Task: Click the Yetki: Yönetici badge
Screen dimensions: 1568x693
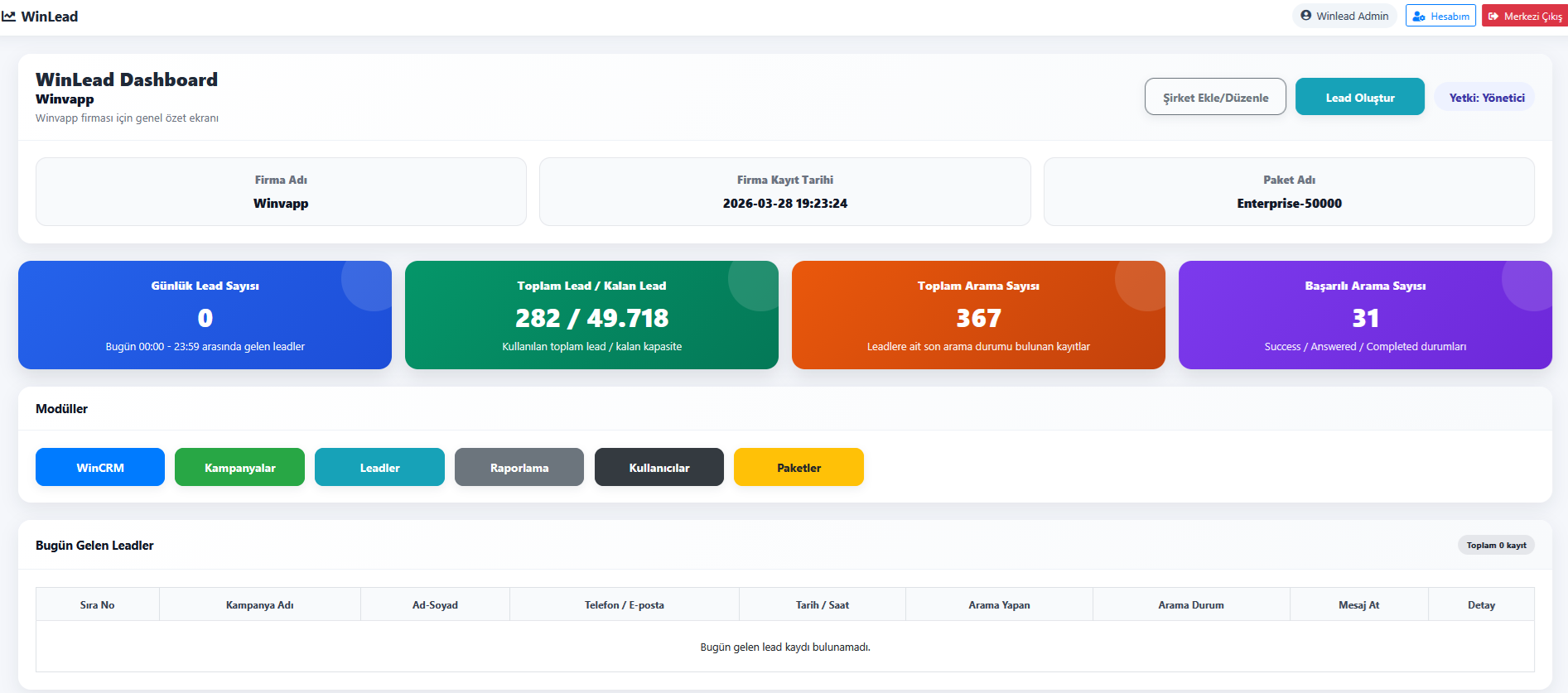Action: [x=1486, y=97]
